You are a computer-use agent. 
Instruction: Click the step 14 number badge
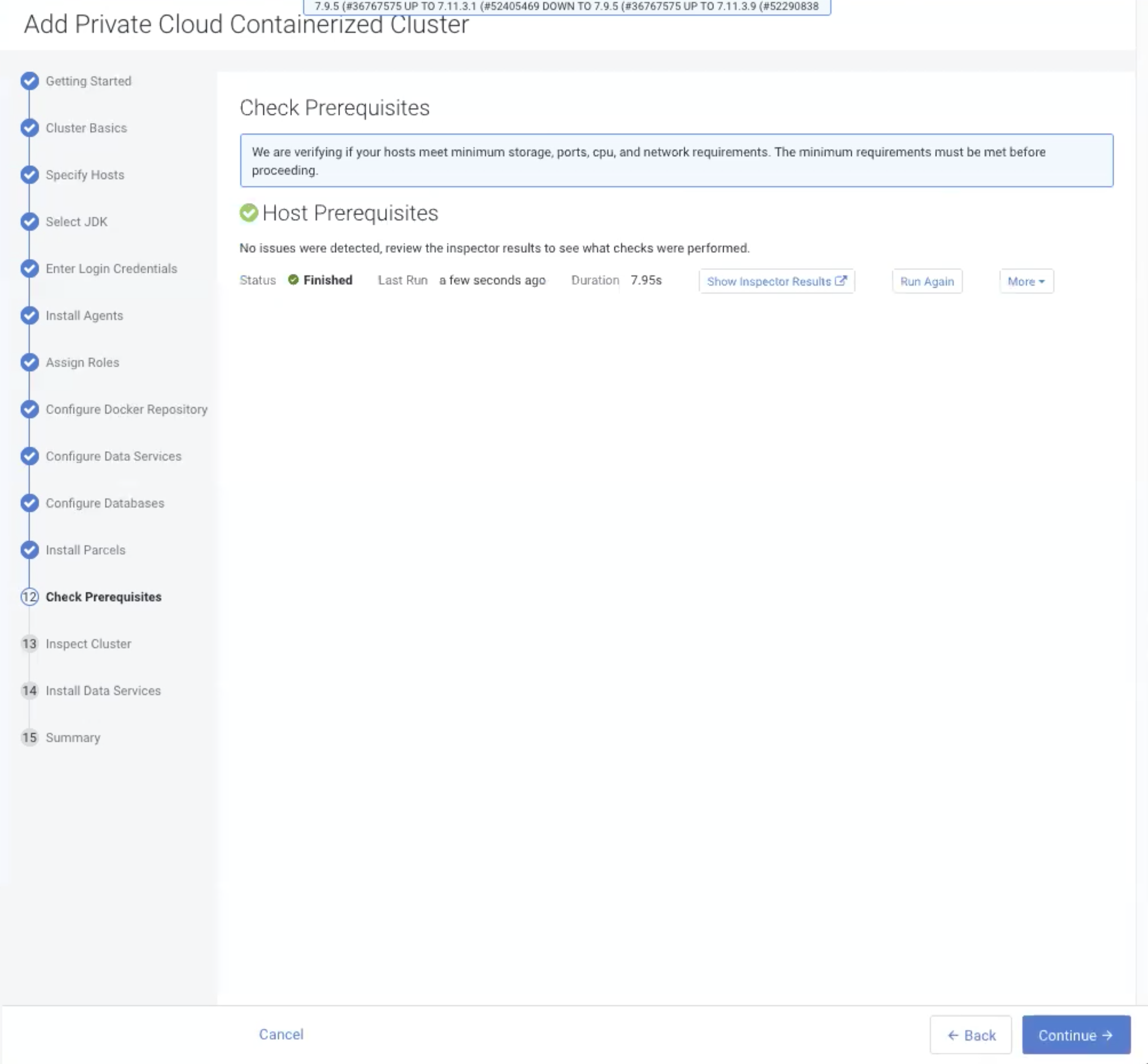point(30,691)
